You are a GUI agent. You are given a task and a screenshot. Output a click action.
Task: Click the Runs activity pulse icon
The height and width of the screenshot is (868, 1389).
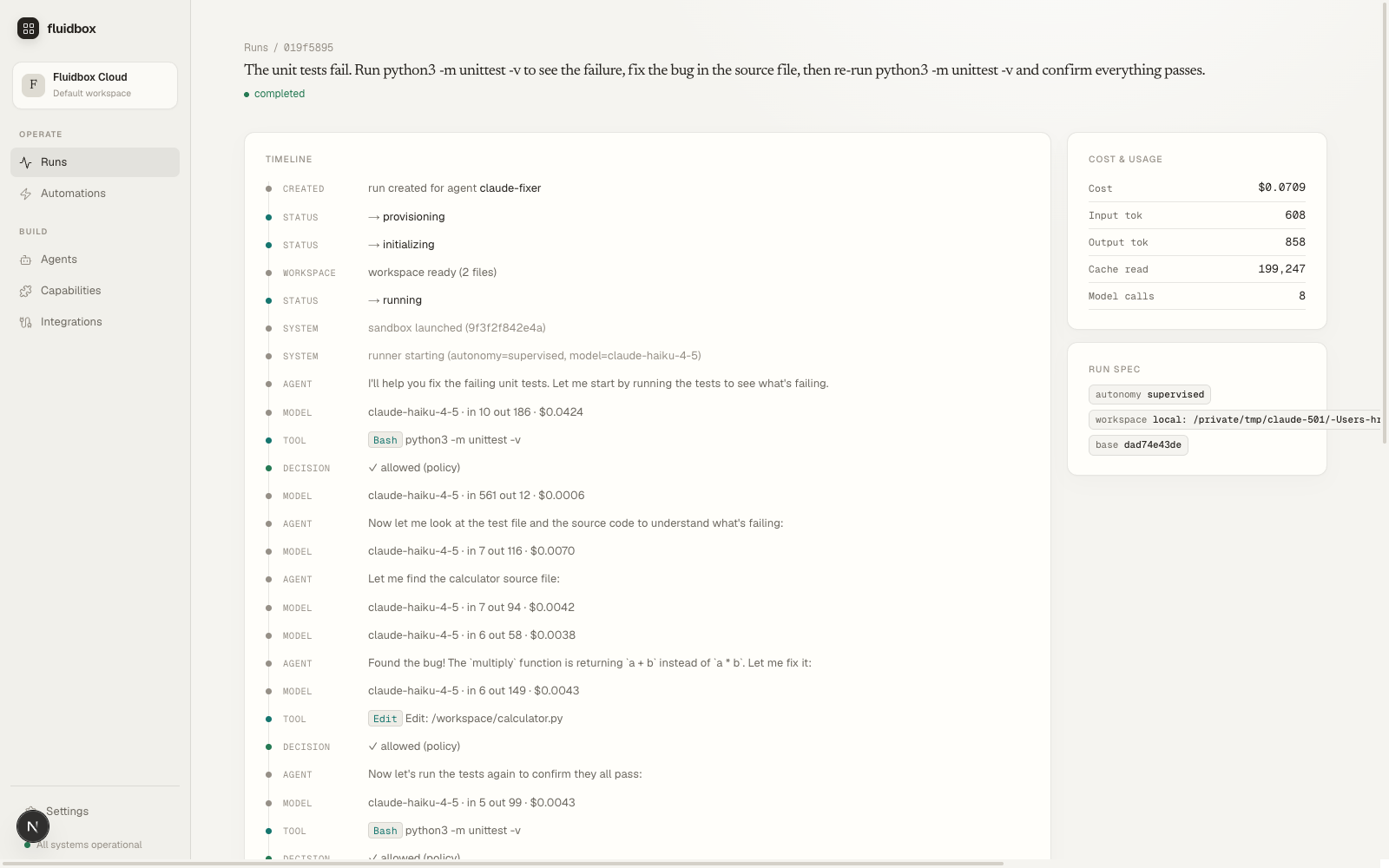pos(26,162)
